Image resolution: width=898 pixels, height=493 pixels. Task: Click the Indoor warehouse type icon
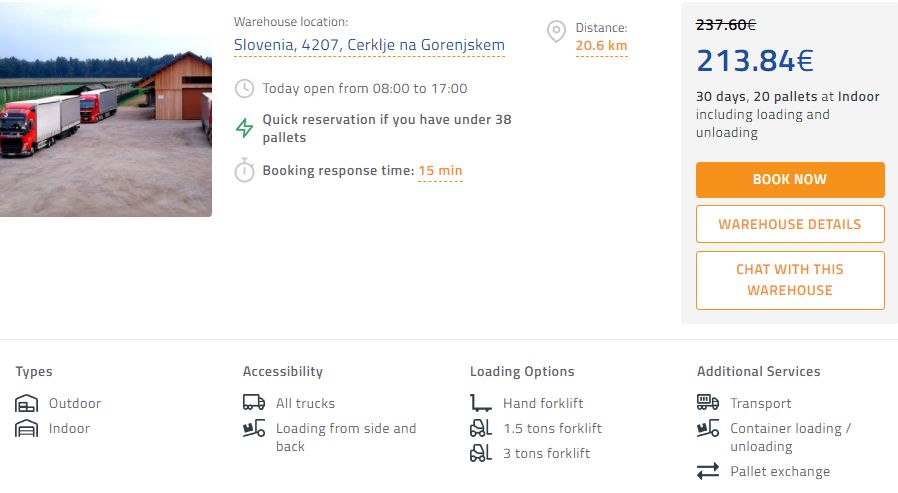click(27, 429)
